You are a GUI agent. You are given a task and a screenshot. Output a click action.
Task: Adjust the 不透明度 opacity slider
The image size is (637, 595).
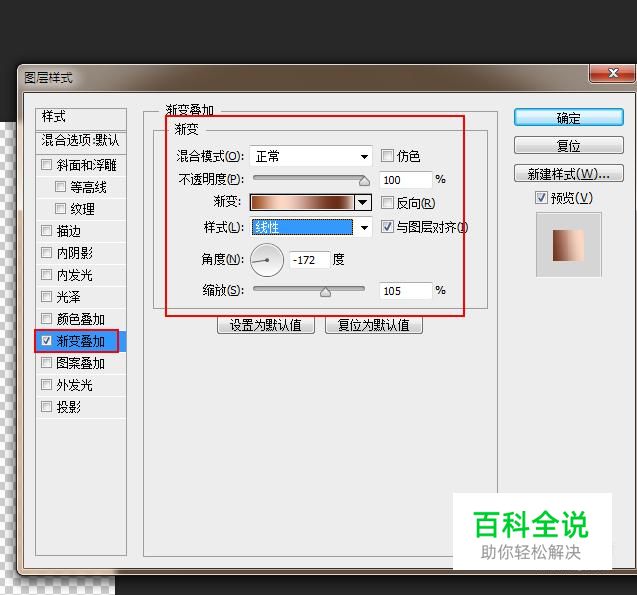364,181
